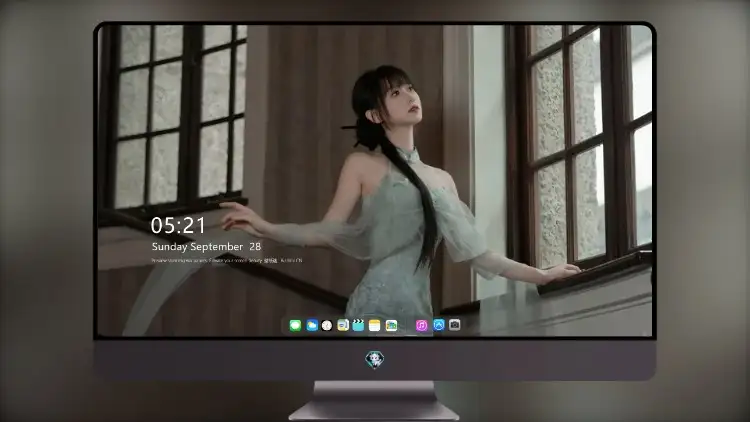Open the gray Camera dock icon

455,325
